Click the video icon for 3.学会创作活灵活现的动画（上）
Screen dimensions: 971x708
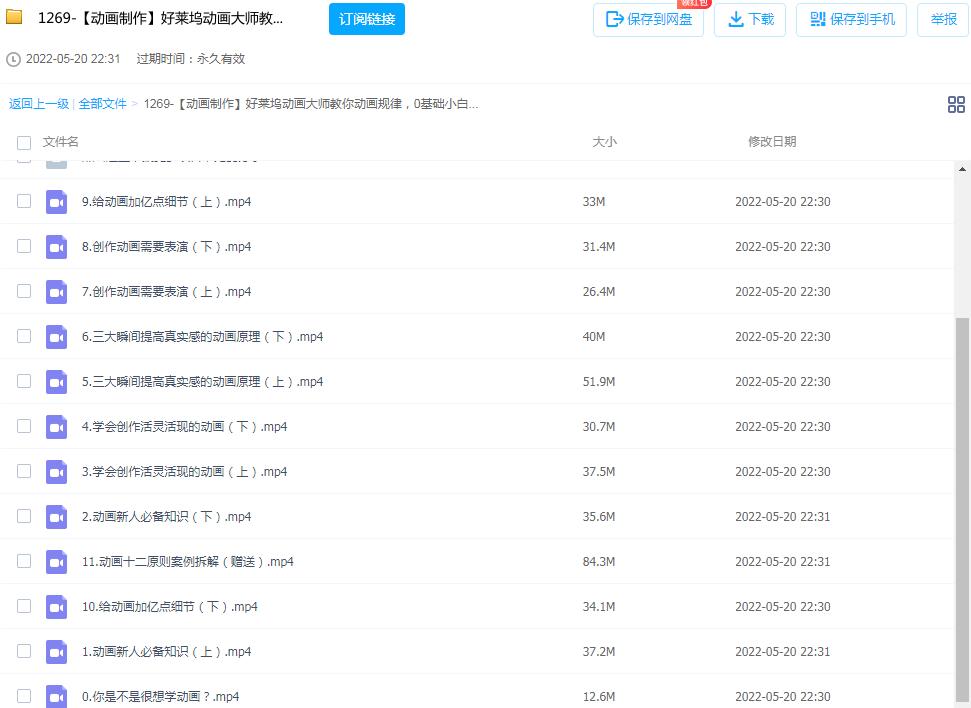(56, 472)
